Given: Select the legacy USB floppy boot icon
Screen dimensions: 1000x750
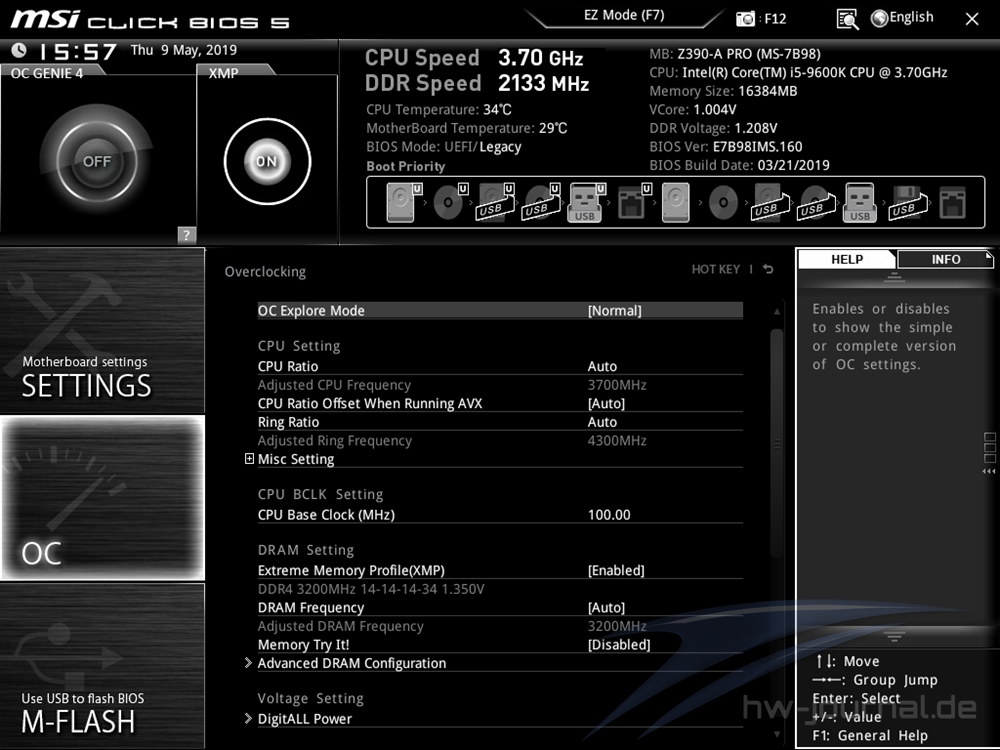Looking at the screenshot, I should tap(907, 202).
